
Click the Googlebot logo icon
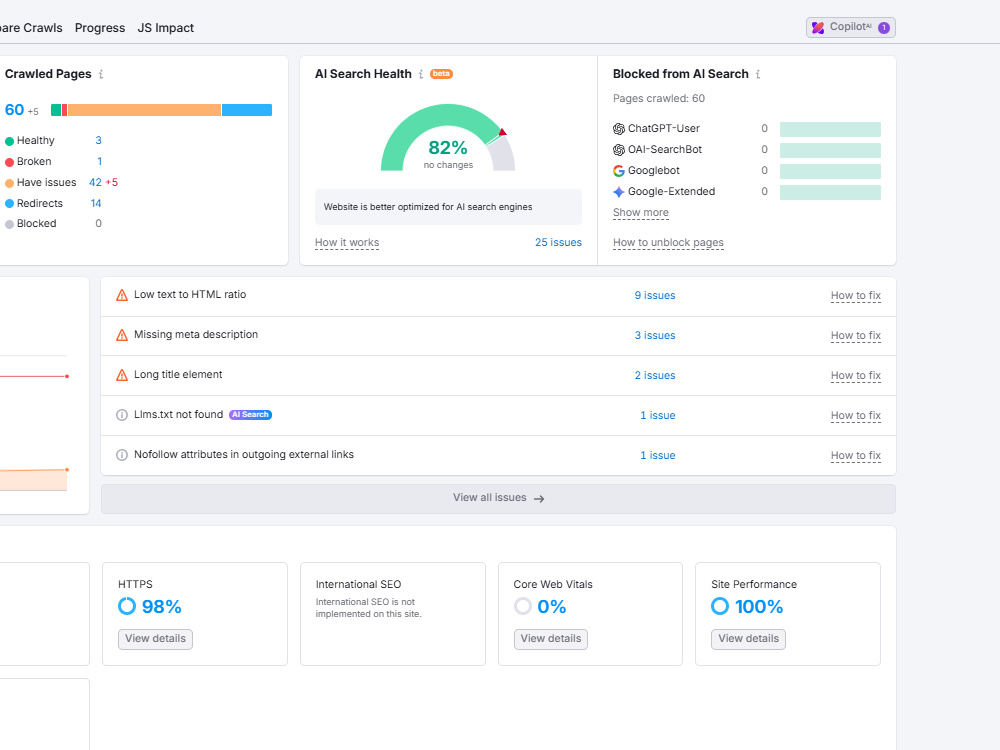pos(619,171)
